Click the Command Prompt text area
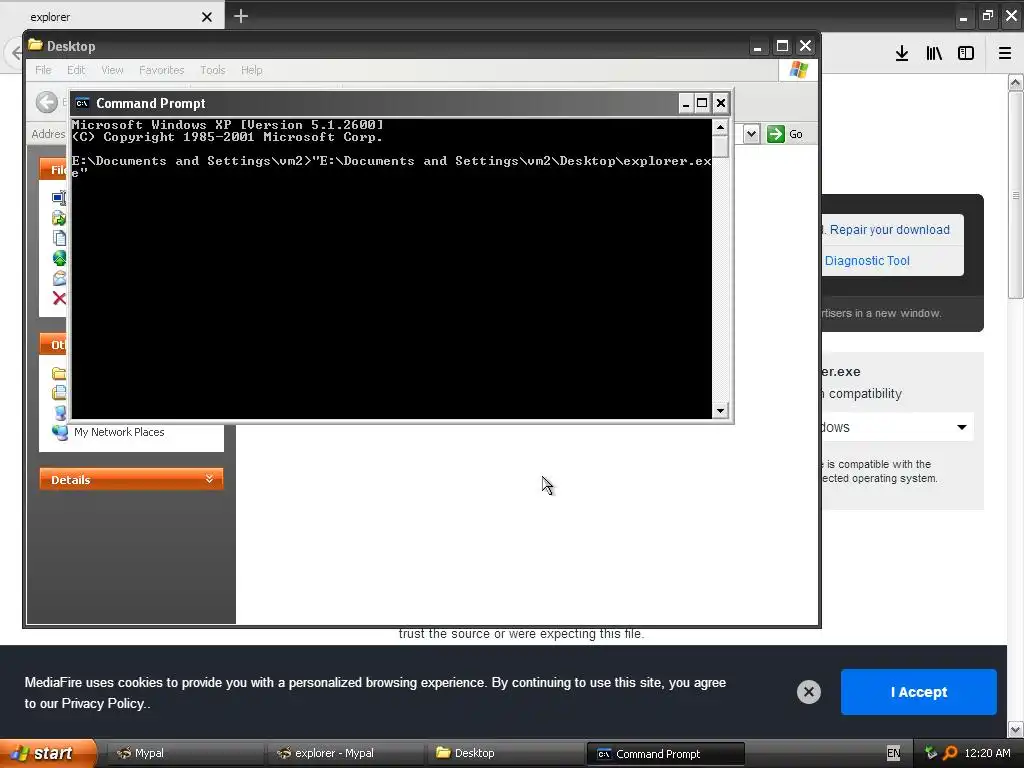Screen dimensions: 1024x768 [391, 268]
